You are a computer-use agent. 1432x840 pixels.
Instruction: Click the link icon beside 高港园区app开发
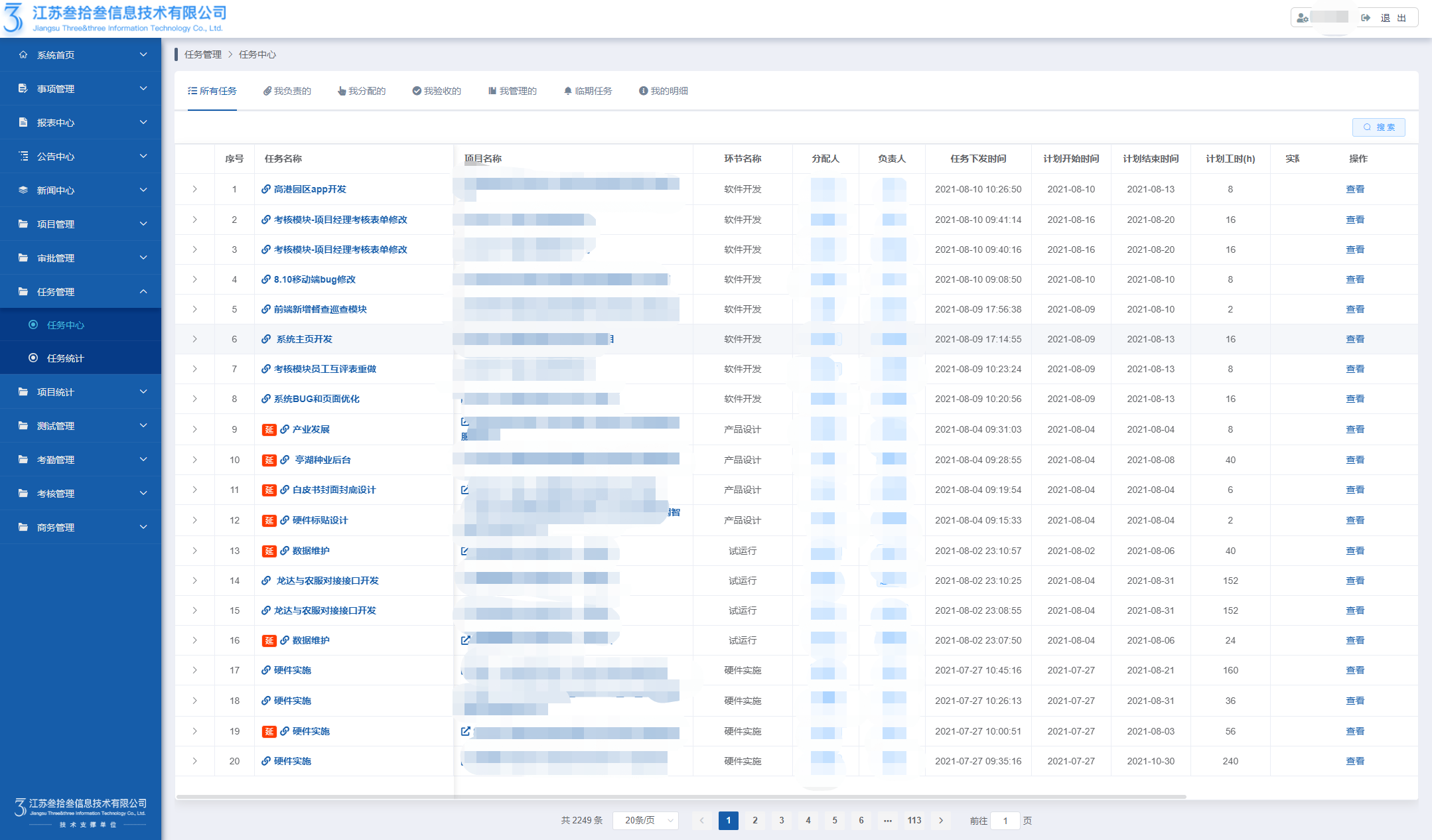(x=265, y=189)
